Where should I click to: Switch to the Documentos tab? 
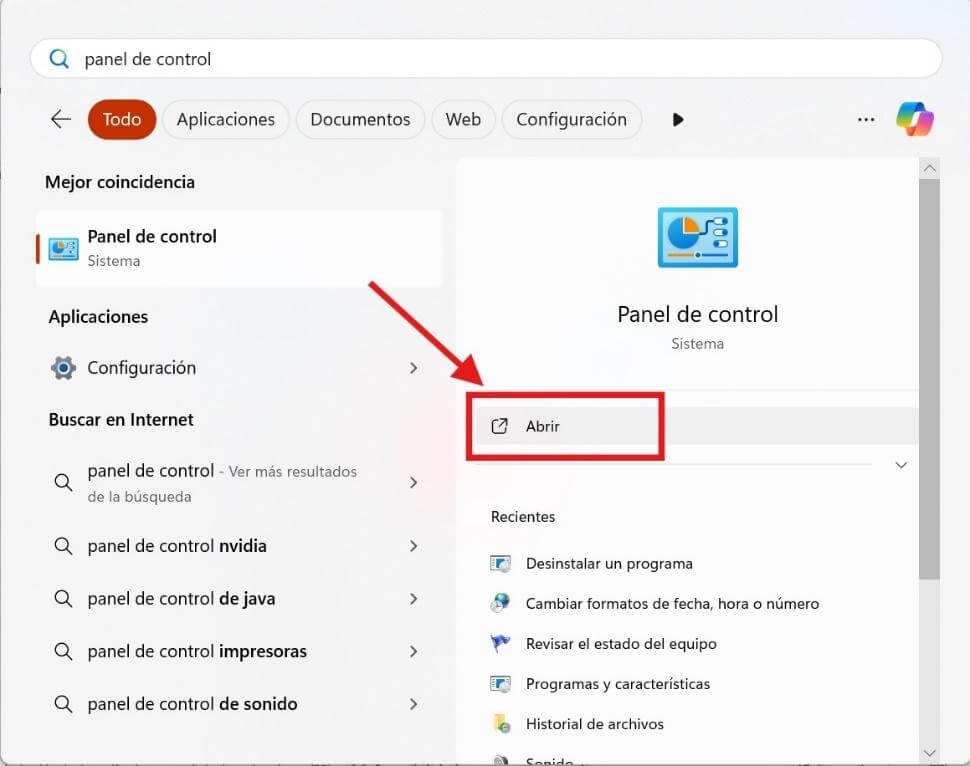pyautogui.click(x=359, y=118)
